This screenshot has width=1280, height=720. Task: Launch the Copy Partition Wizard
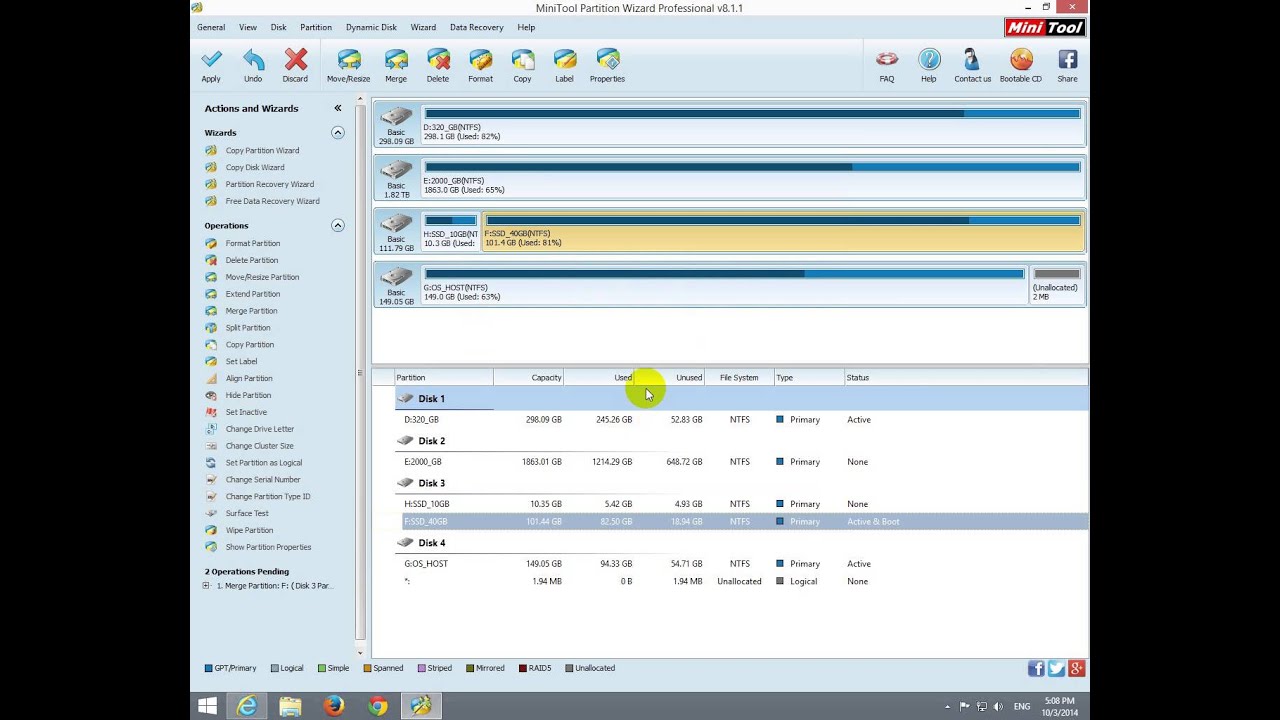click(262, 150)
